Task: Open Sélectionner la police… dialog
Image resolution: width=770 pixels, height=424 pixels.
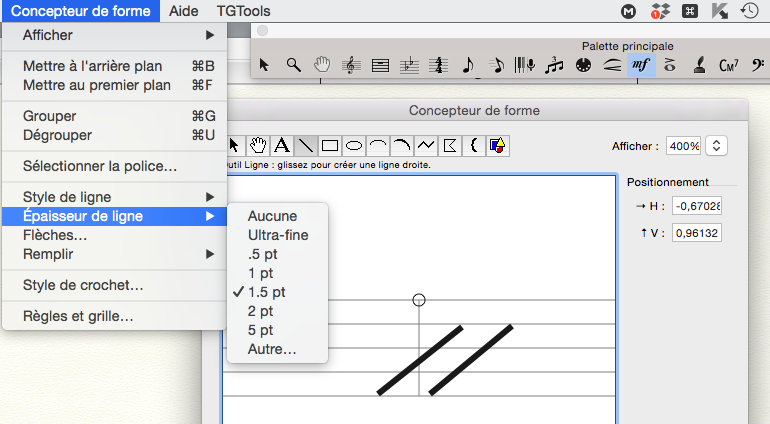Action: coord(100,165)
